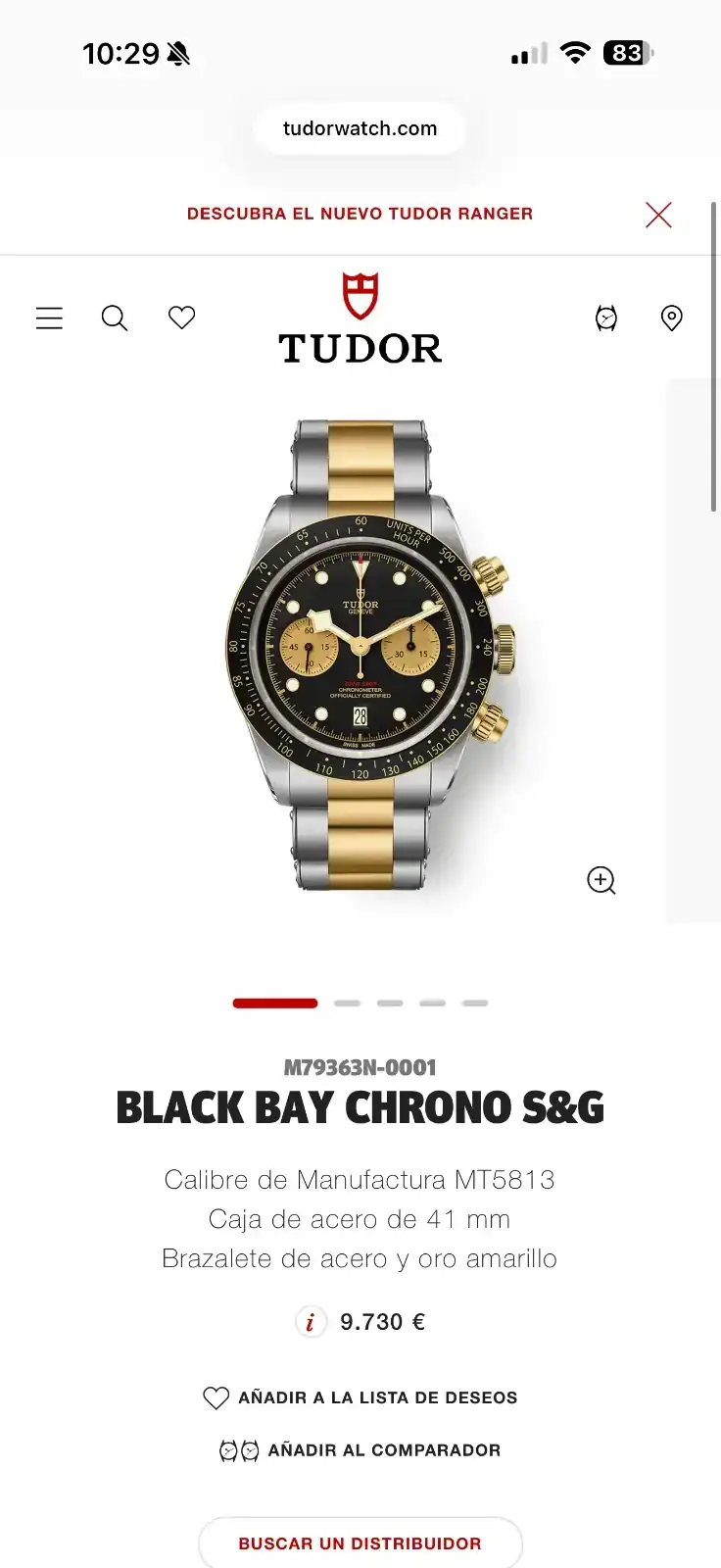The image size is (721, 1568).
Task: Zoom in on the watch image
Action: [601, 880]
